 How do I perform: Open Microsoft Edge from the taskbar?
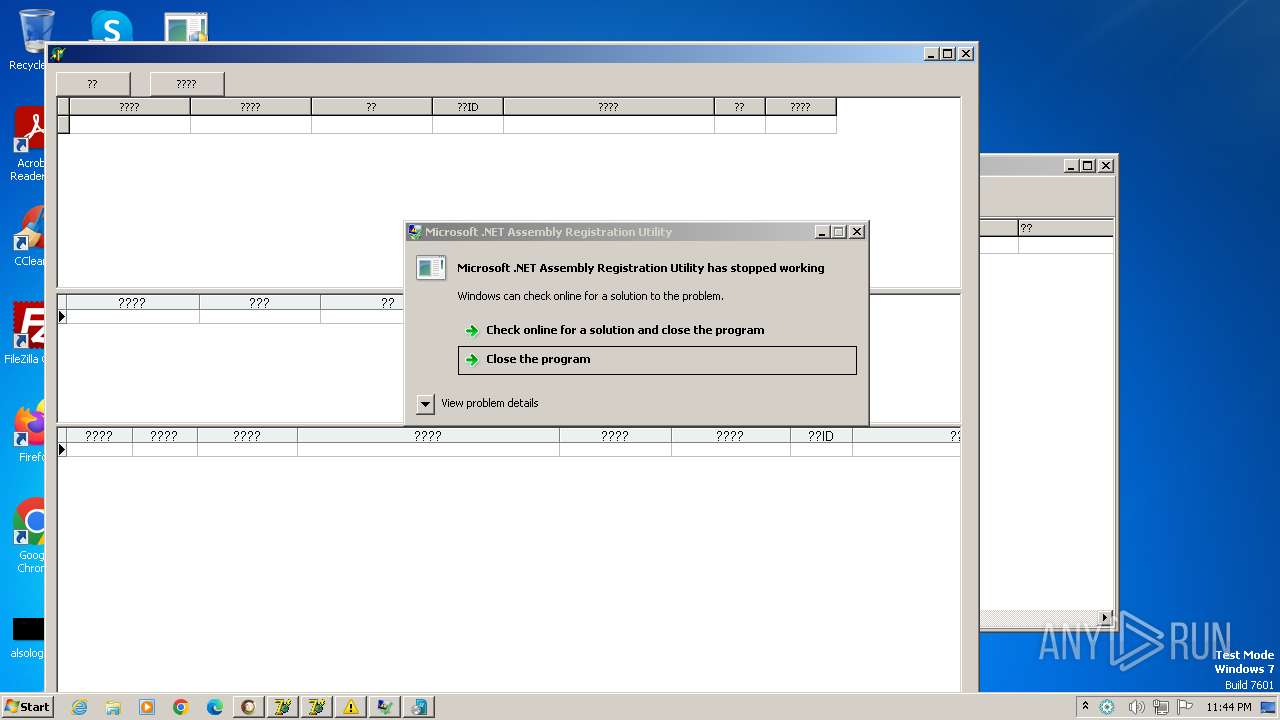215,707
